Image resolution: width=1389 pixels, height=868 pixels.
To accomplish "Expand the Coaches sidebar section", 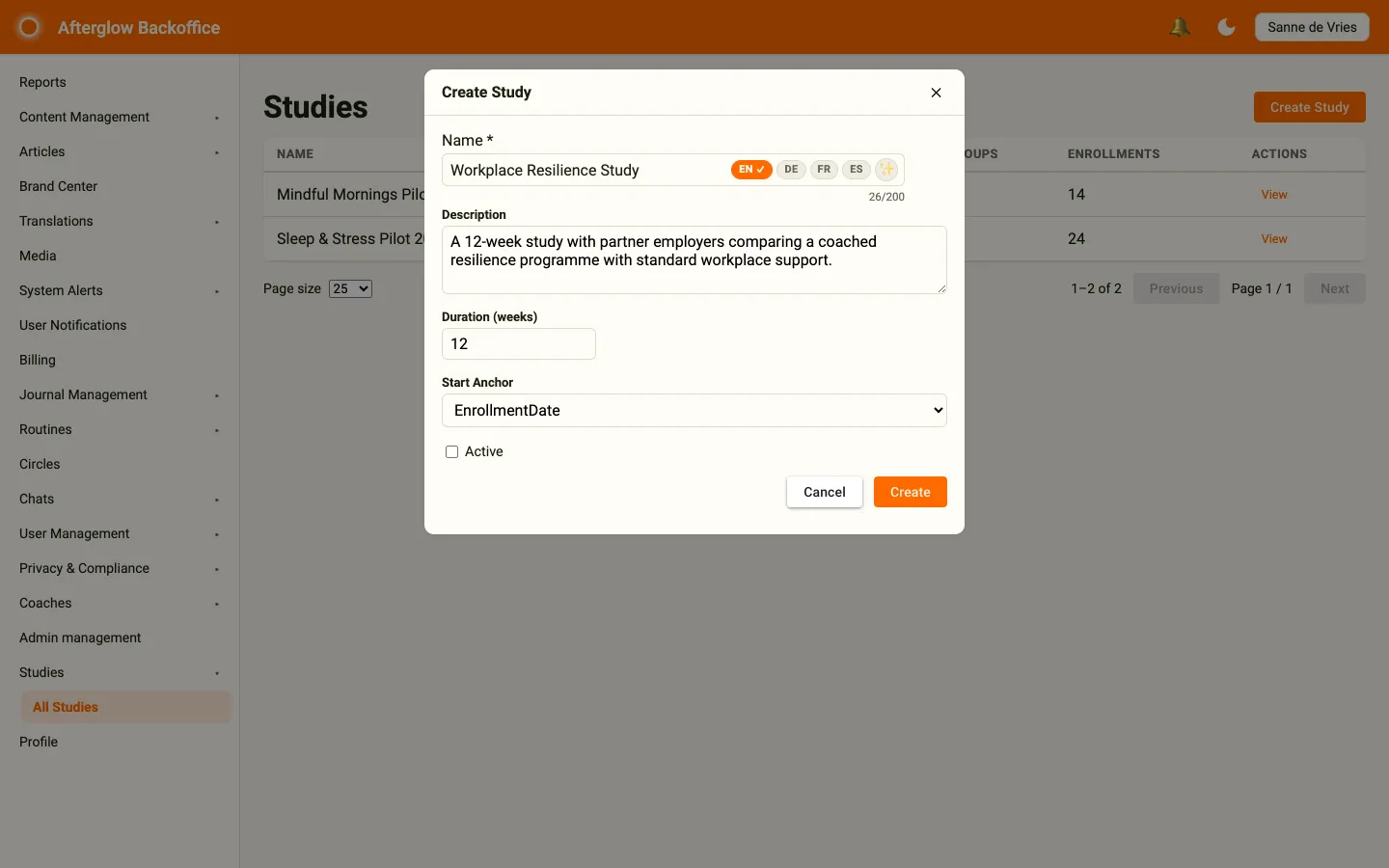I will coord(120,603).
